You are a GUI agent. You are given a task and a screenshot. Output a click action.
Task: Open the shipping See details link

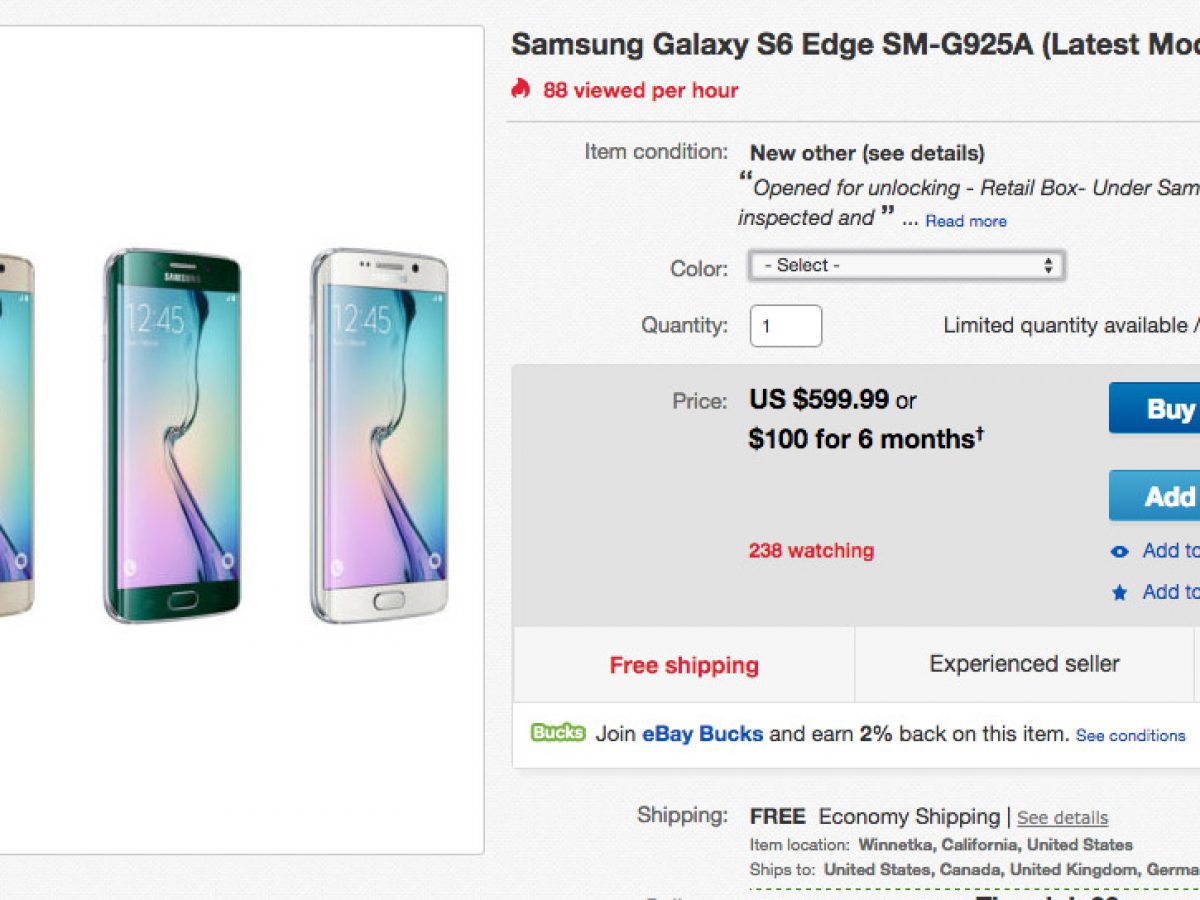tap(1062, 818)
